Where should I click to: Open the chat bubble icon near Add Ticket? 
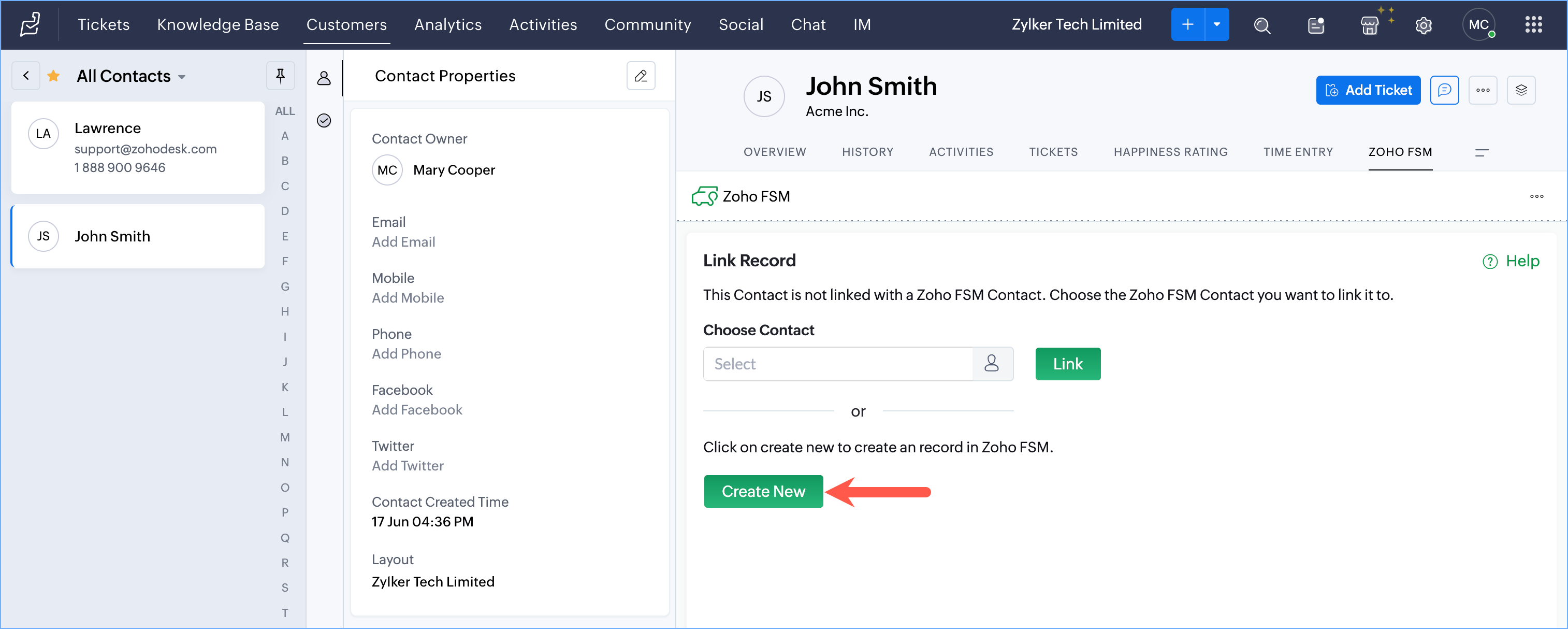[1444, 90]
